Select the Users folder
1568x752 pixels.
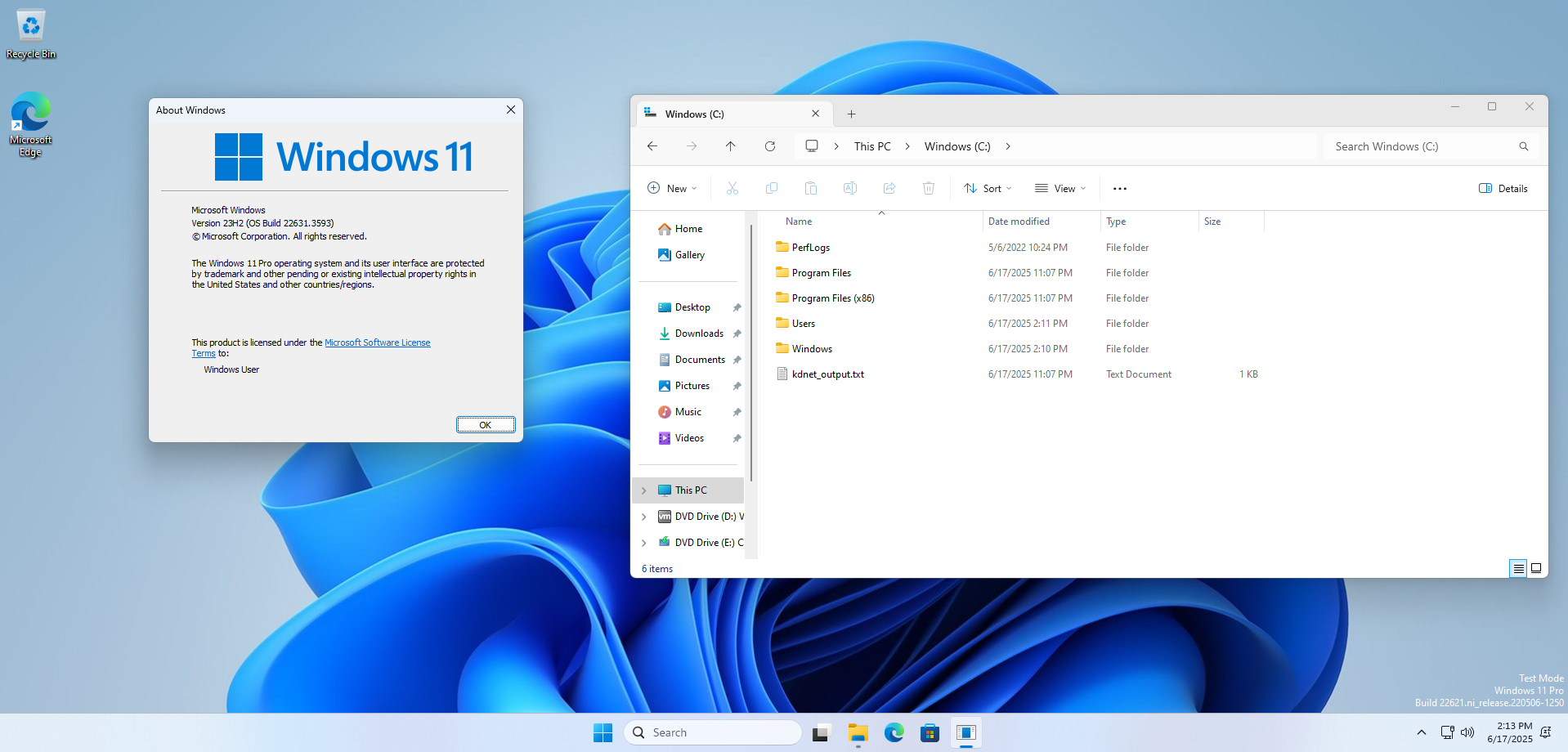click(x=795, y=324)
